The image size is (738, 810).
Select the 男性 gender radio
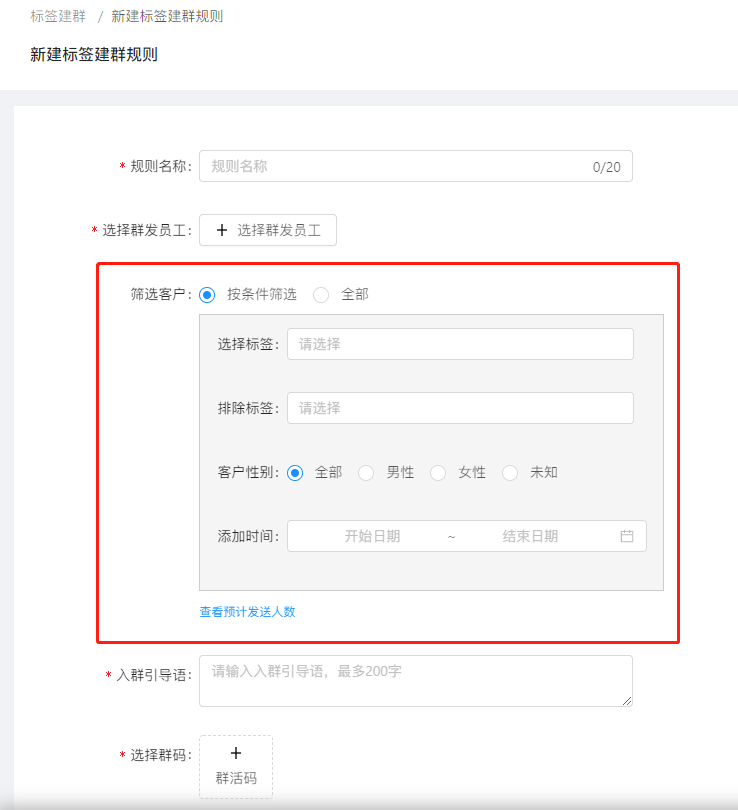366,473
